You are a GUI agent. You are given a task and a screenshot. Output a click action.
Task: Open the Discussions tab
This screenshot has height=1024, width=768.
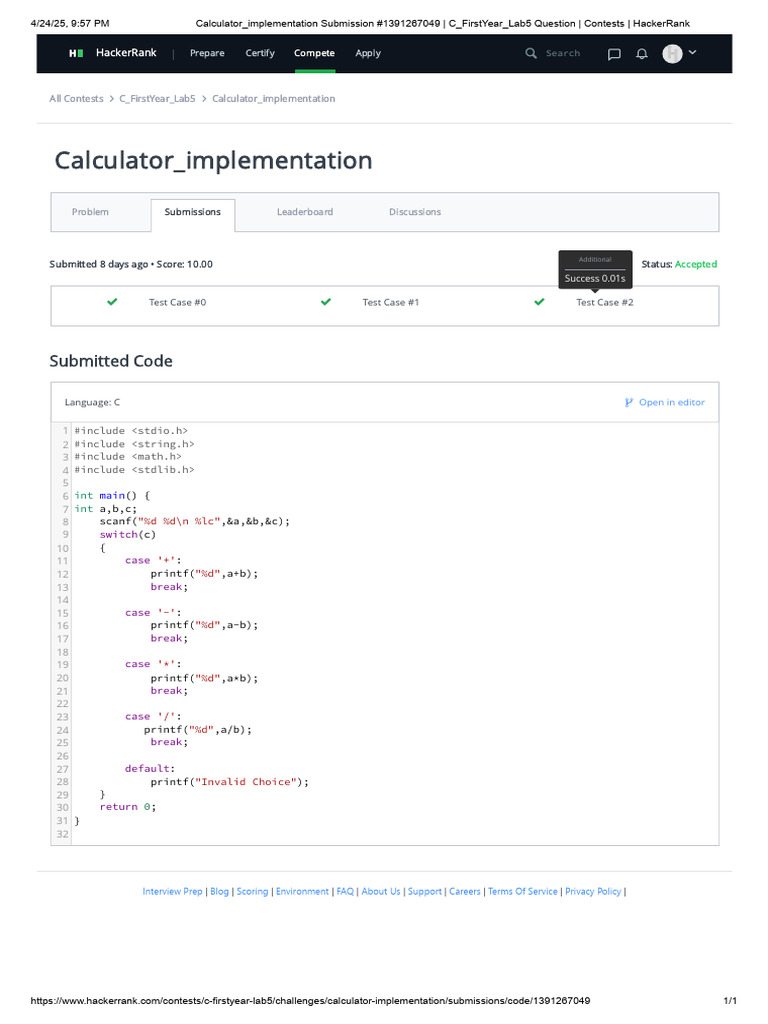(415, 212)
